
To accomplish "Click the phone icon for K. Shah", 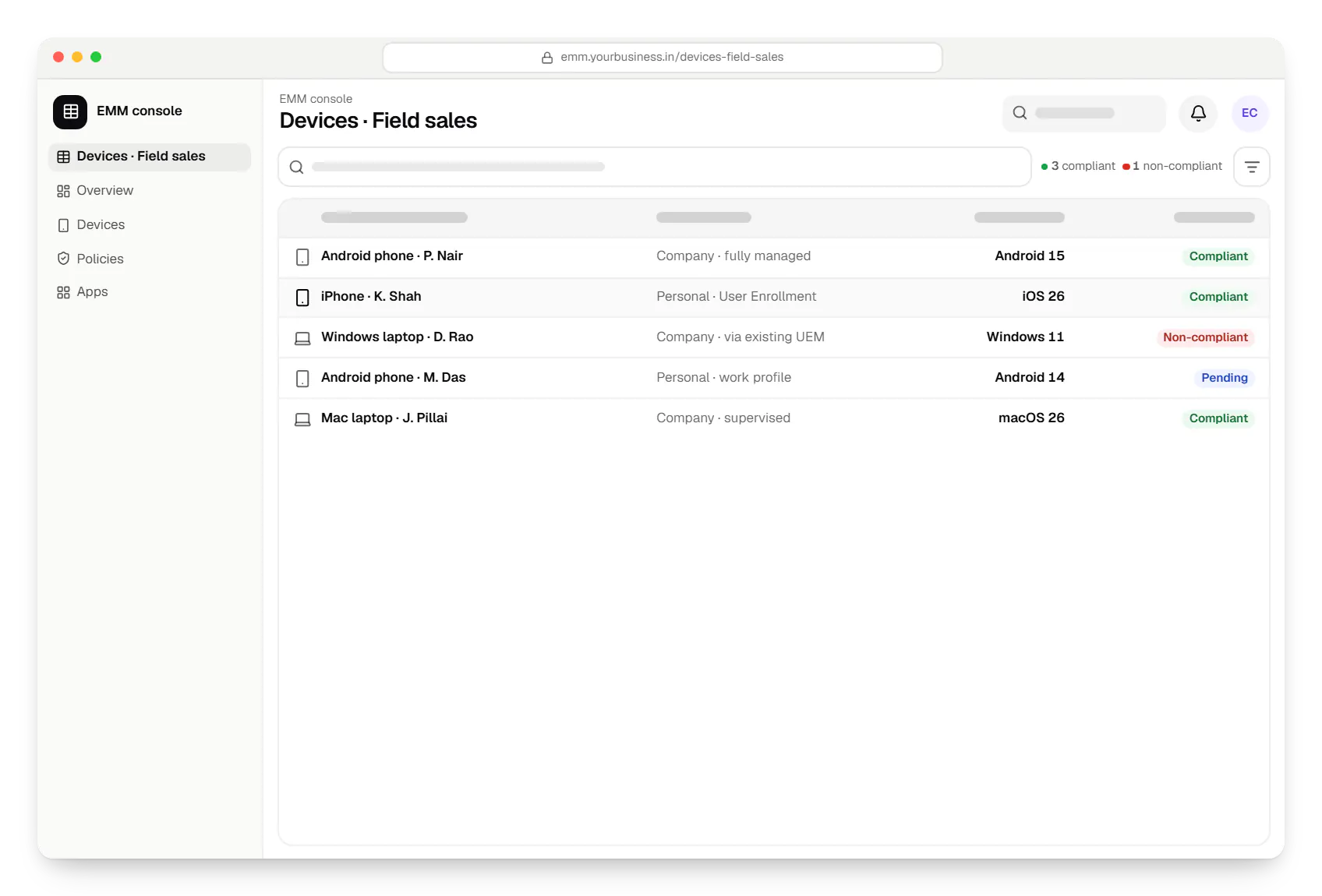I will click(302, 298).
